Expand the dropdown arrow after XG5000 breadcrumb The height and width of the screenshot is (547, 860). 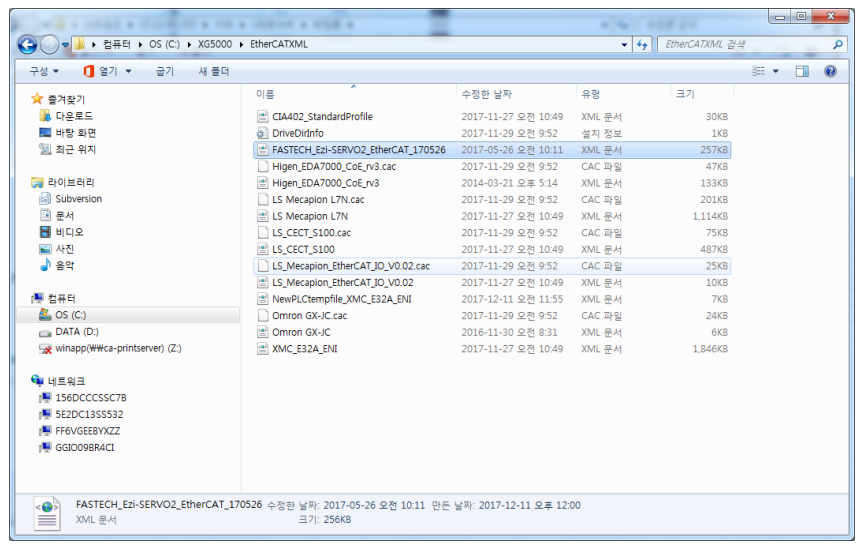(x=241, y=44)
